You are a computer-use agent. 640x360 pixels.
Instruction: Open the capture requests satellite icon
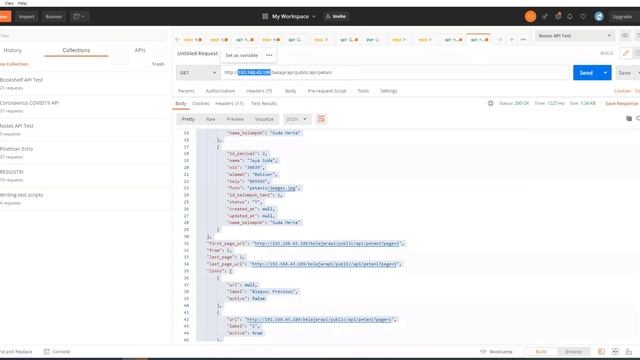(545, 16)
